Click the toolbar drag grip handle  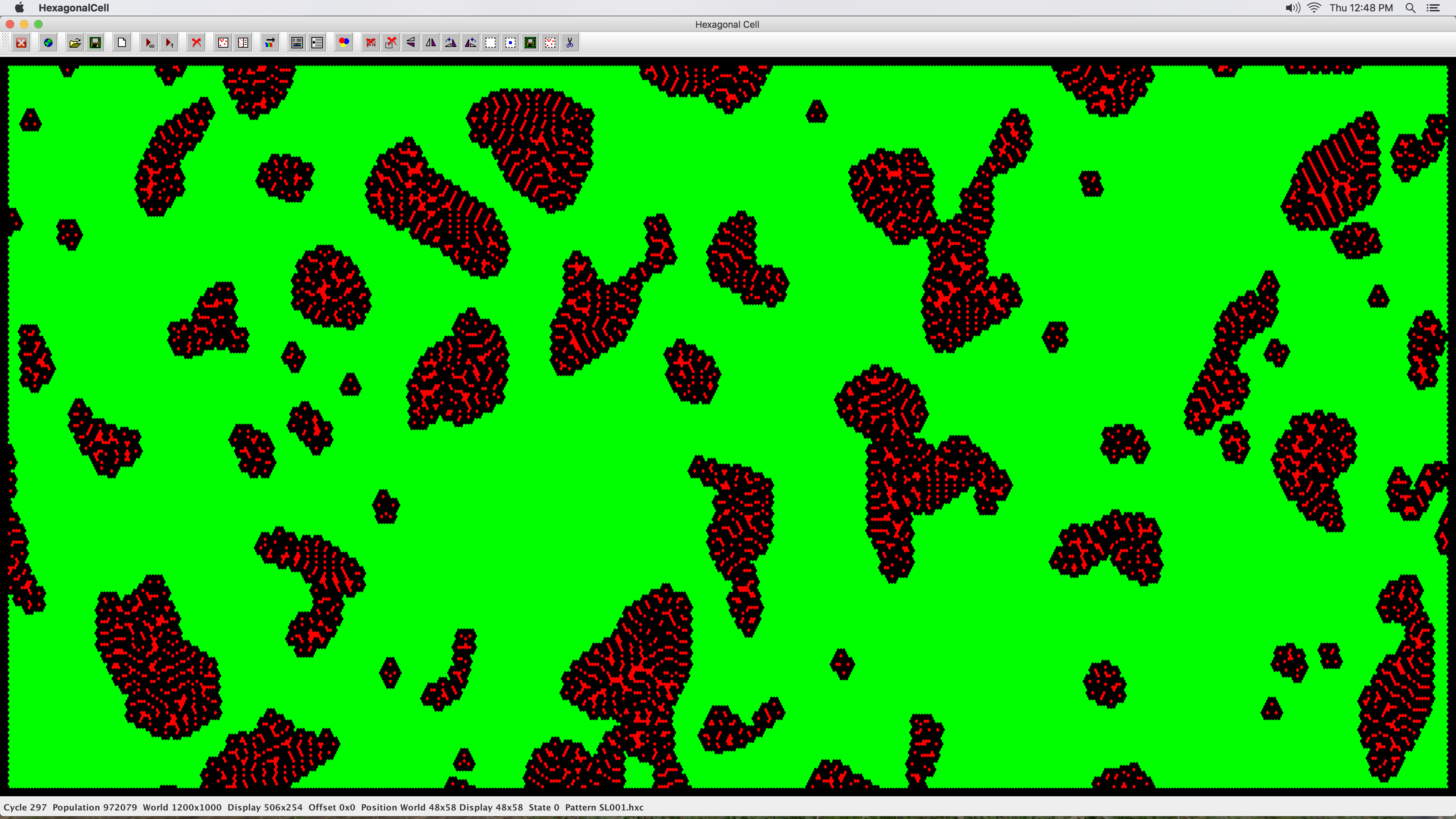6,43
